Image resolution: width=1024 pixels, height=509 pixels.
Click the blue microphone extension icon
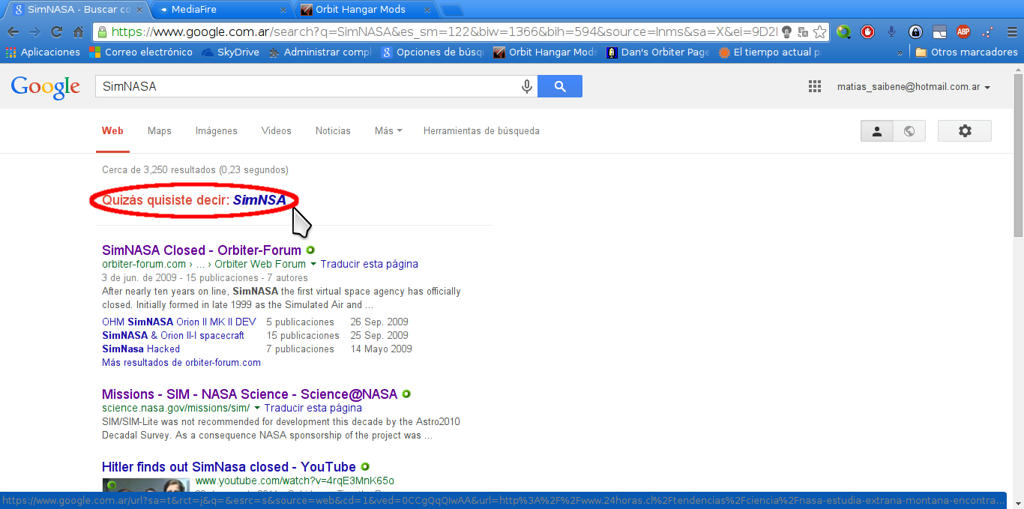point(891,31)
